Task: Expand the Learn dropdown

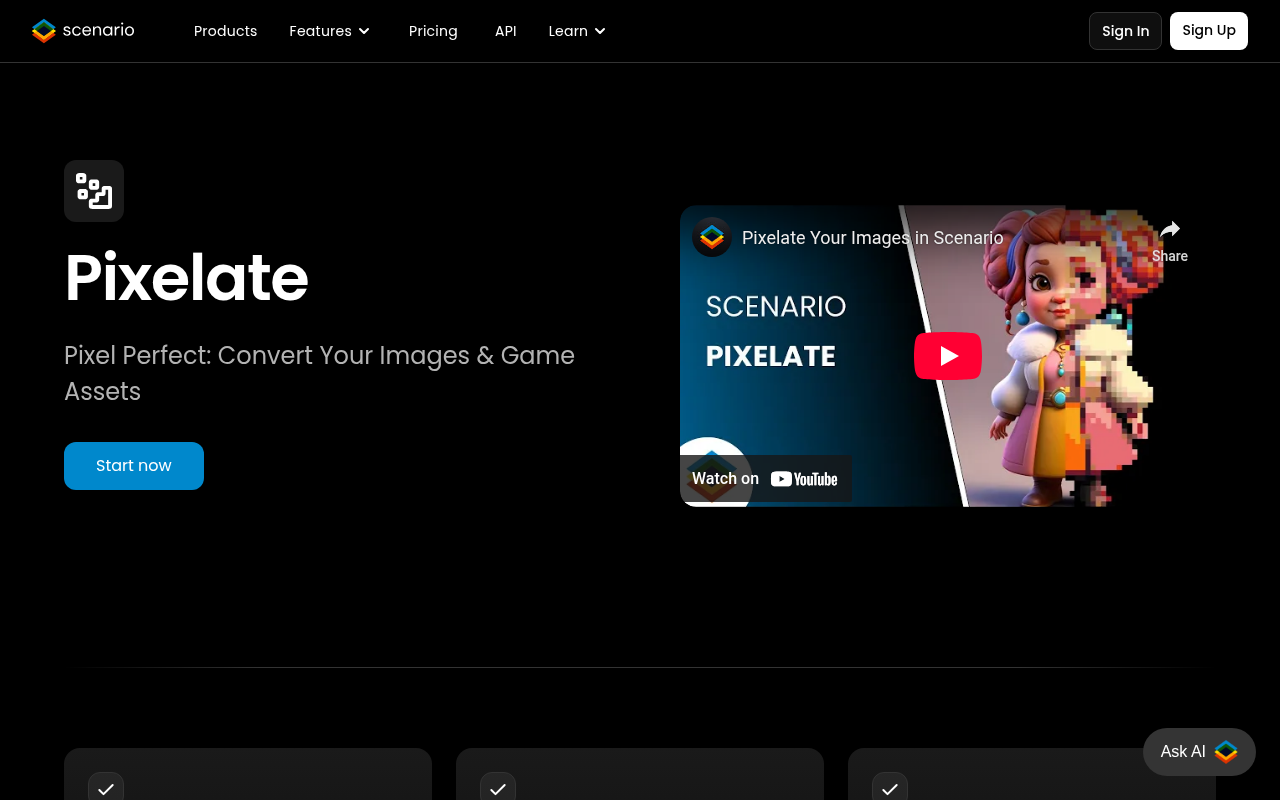Action: 577,31
